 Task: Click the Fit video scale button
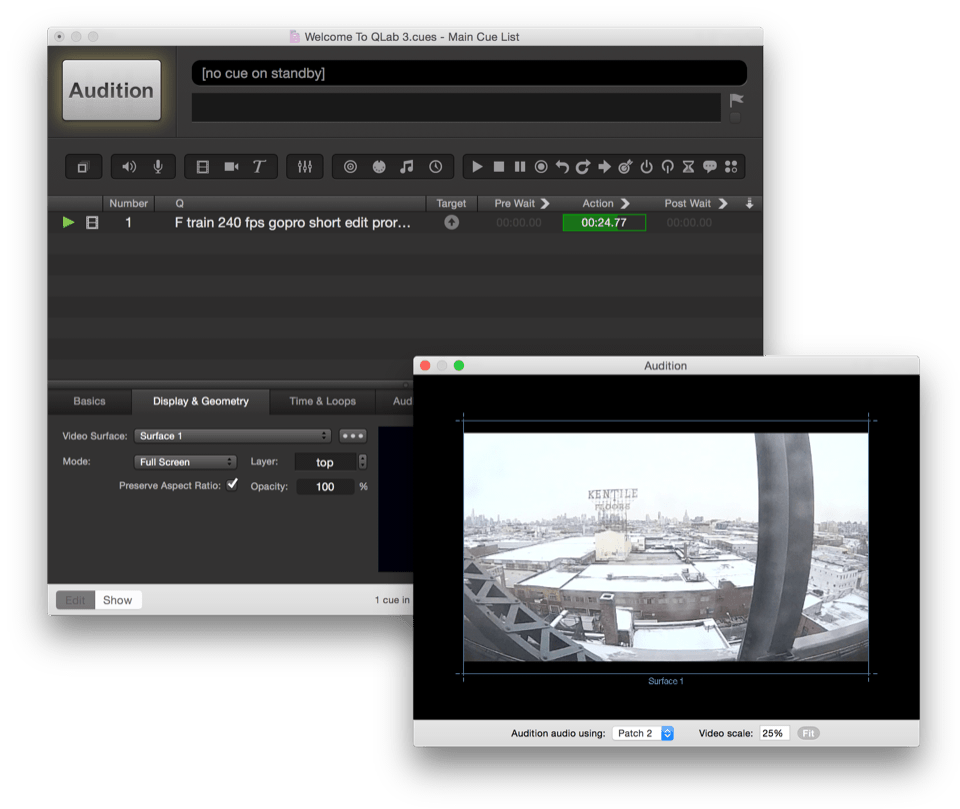click(808, 733)
